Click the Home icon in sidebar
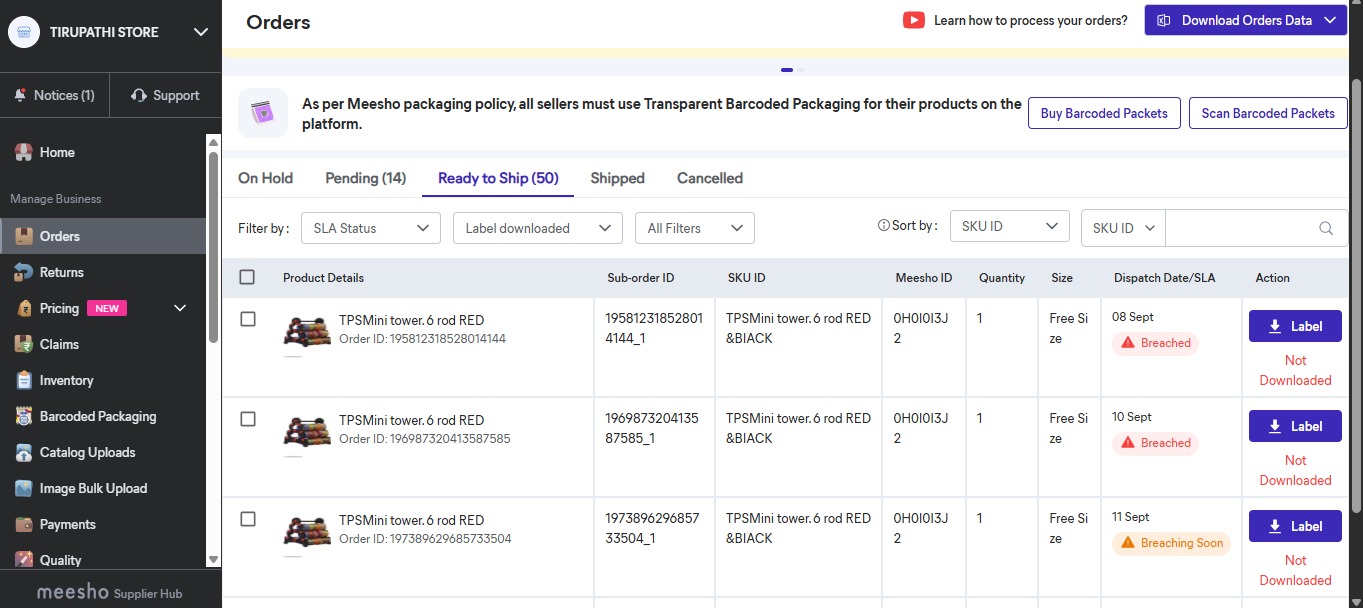The width and height of the screenshot is (1363, 608). point(23,153)
